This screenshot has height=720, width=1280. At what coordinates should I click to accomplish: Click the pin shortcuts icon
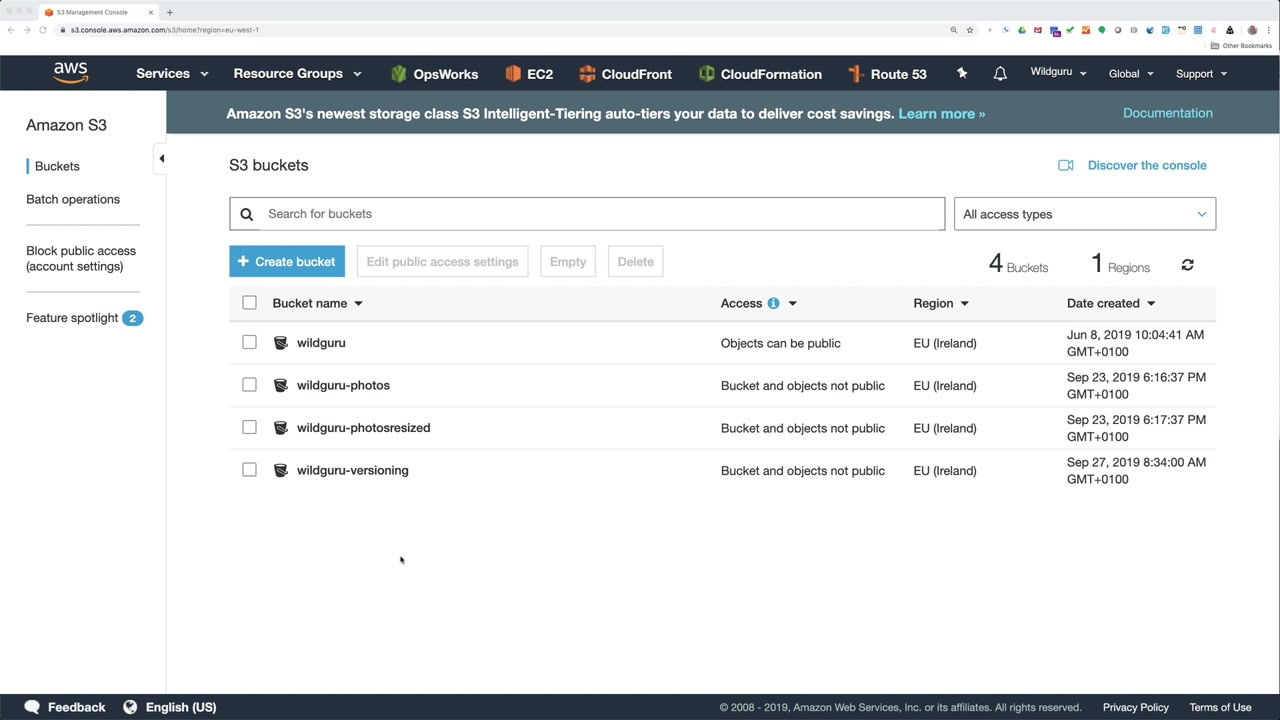(x=962, y=73)
